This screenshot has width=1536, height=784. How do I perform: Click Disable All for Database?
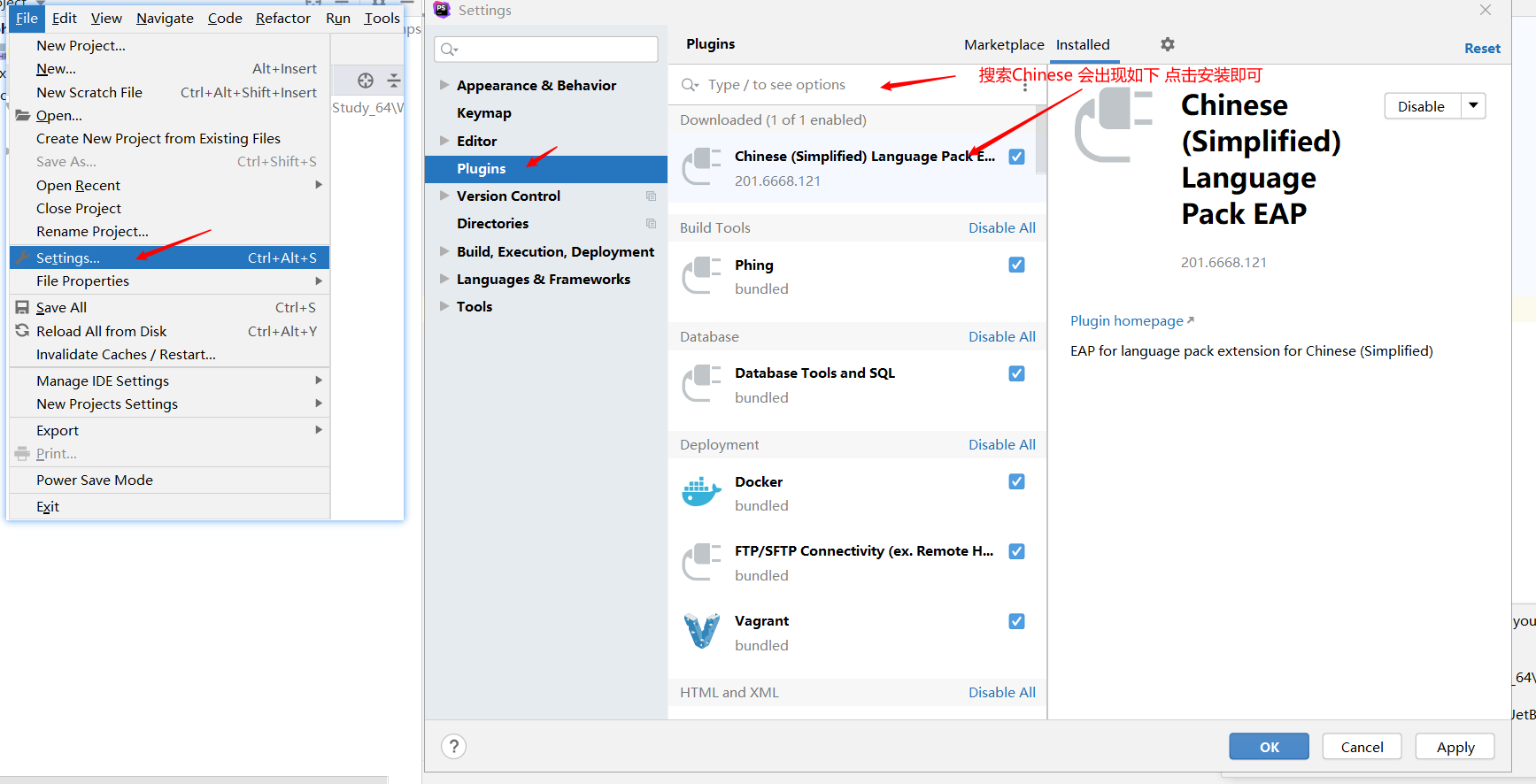tap(1002, 336)
